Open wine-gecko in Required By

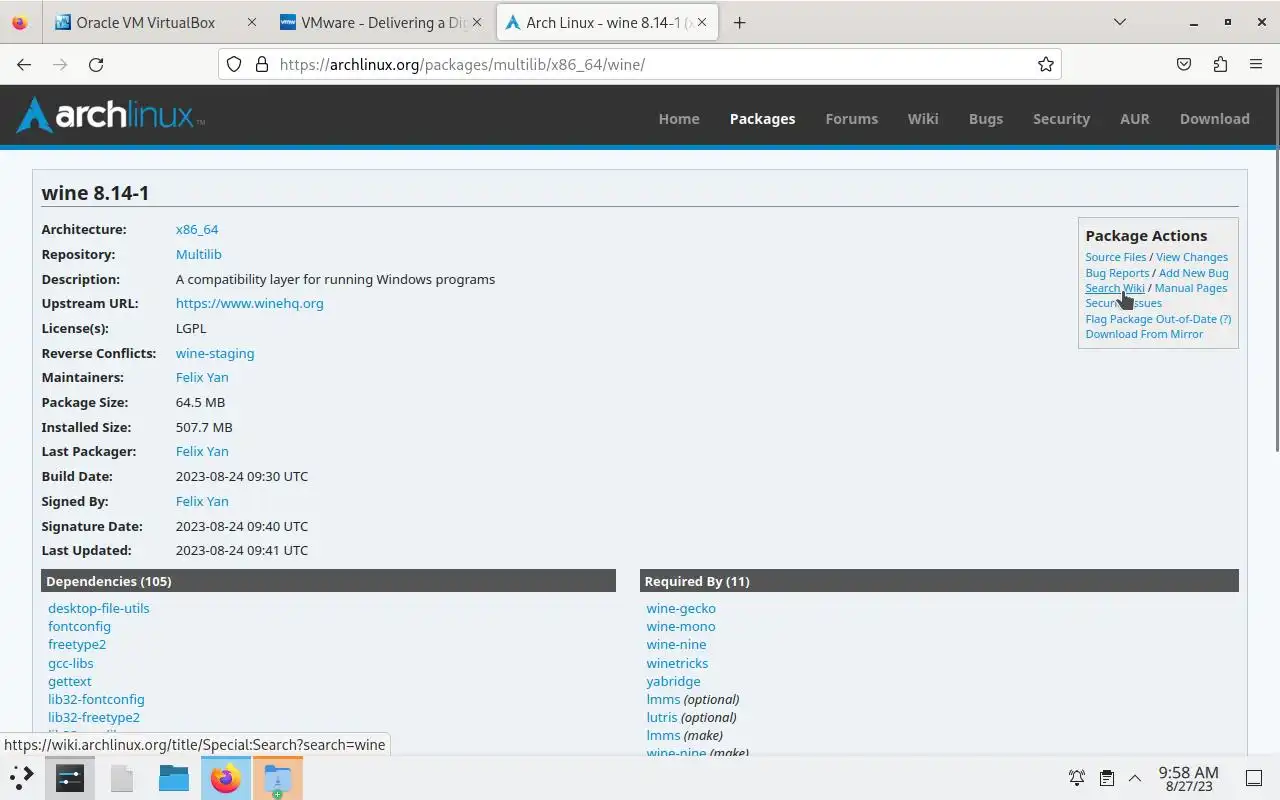pos(681,608)
